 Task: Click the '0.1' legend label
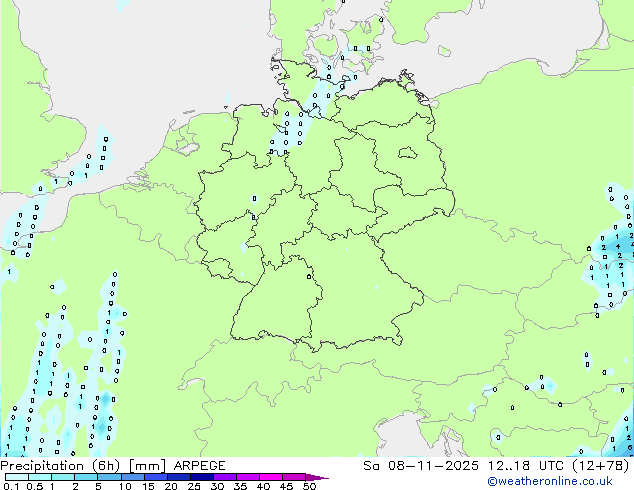(x=11, y=486)
